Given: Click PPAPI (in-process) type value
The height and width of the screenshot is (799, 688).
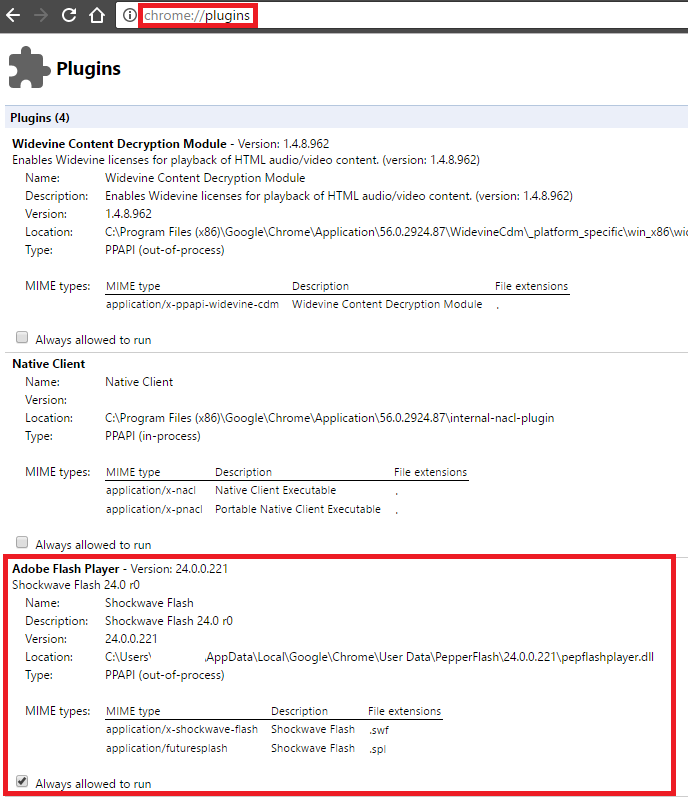Looking at the screenshot, I should coord(153,436).
